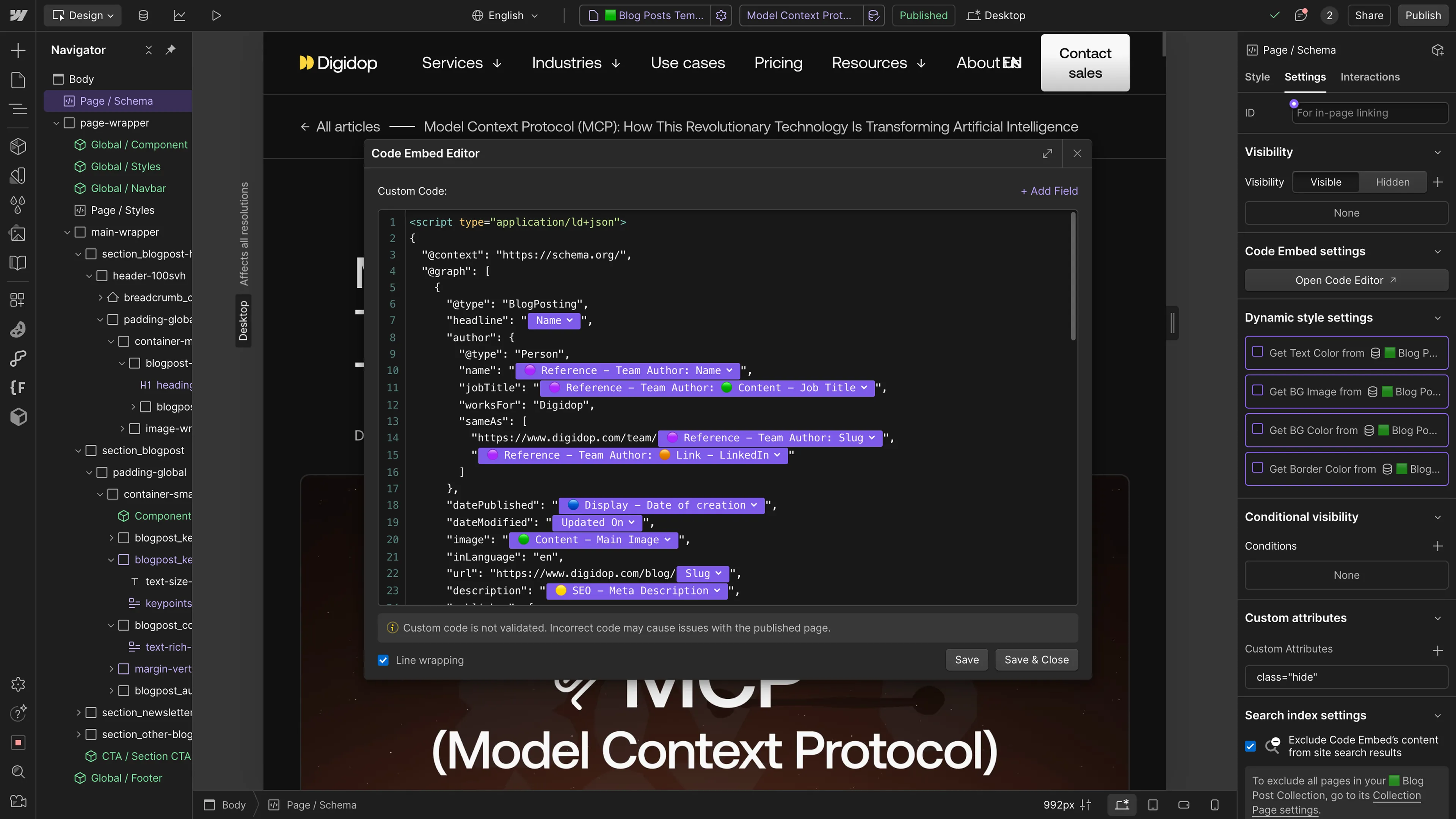Viewport: 1456px width, 819px height.
Task: Switch to the Settings tab
Action: coord(1305,77)
